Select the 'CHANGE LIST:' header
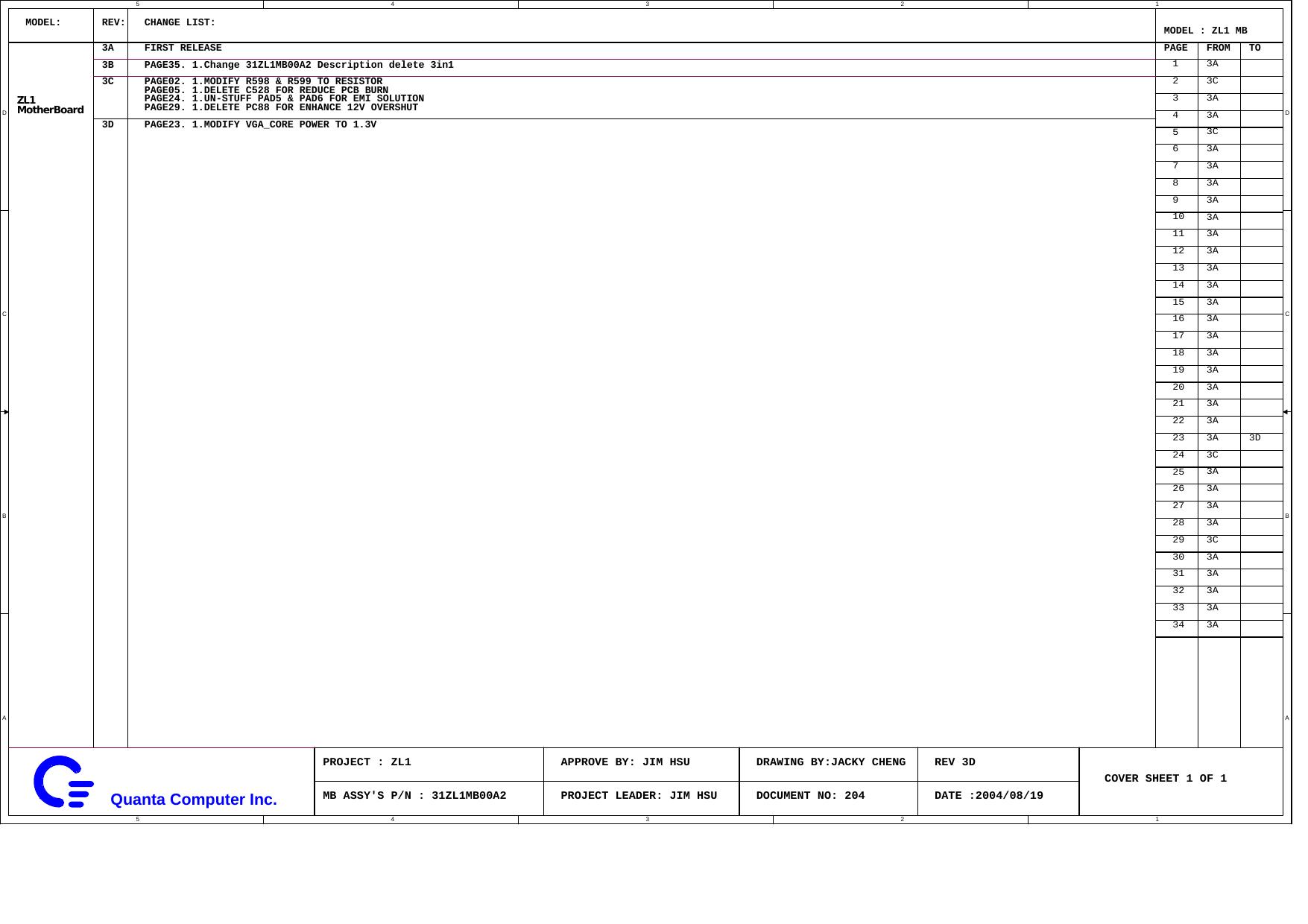This screenshot has width=1308, height=924. tap(180, 23)
